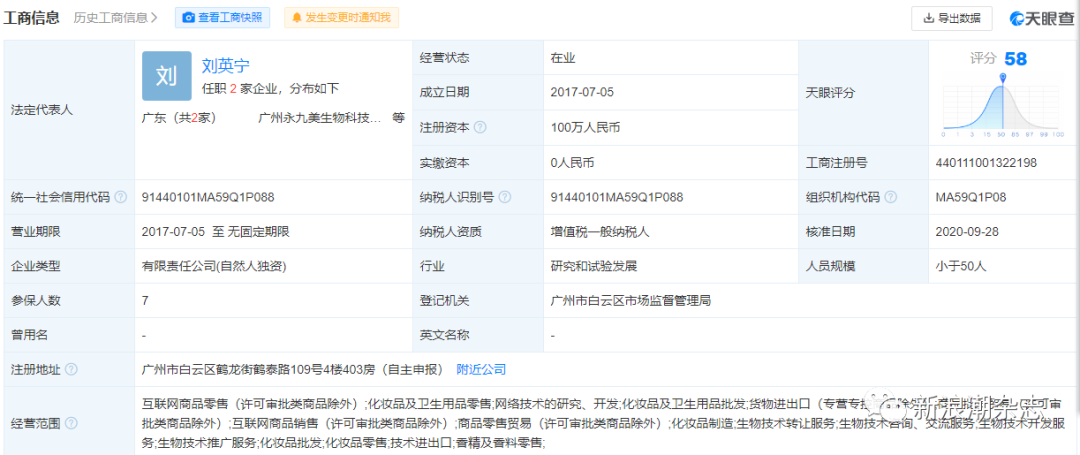Click the 天眼查 logo
The image size is (1080, 455).
[1041, 19]
